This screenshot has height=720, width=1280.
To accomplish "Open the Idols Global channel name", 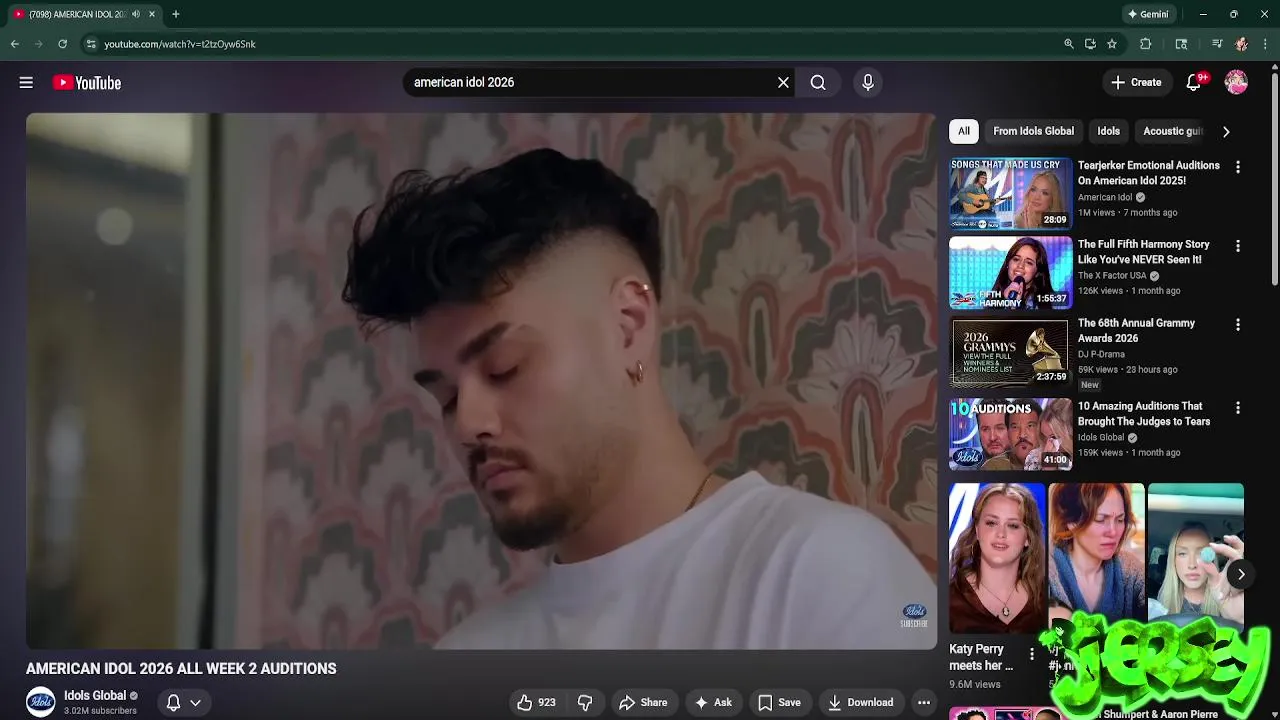I will [x=95, y=696].
